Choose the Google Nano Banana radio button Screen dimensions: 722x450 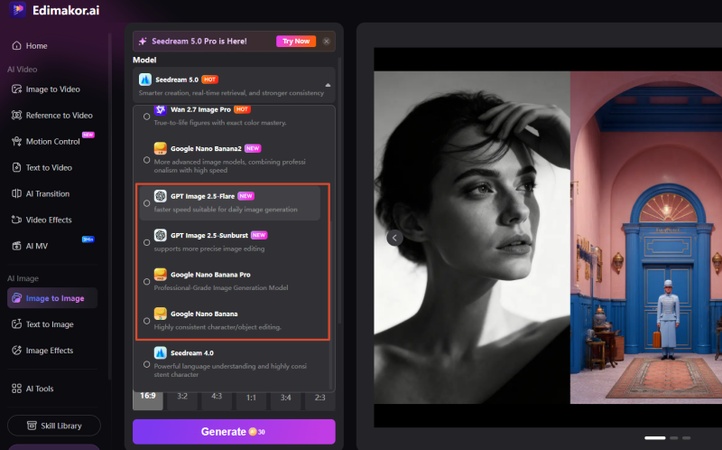click(146, 321)
